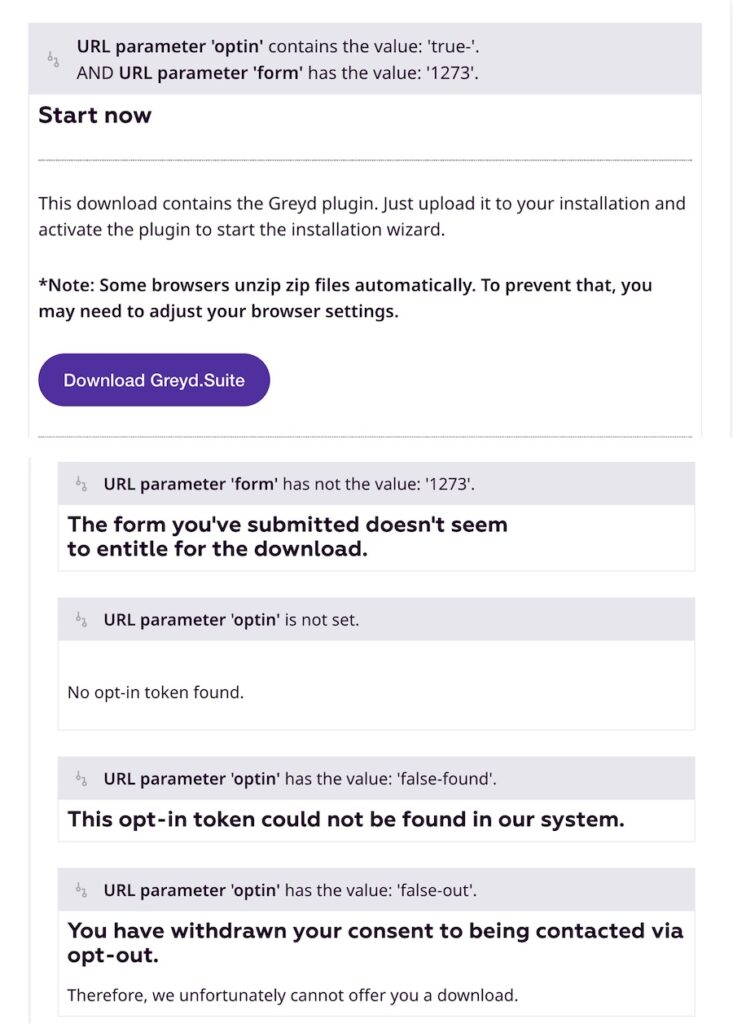This screenshot has width=733, height=1024.
Task: Click the withdrawn consent heading
Action: [x=375, y=941]
